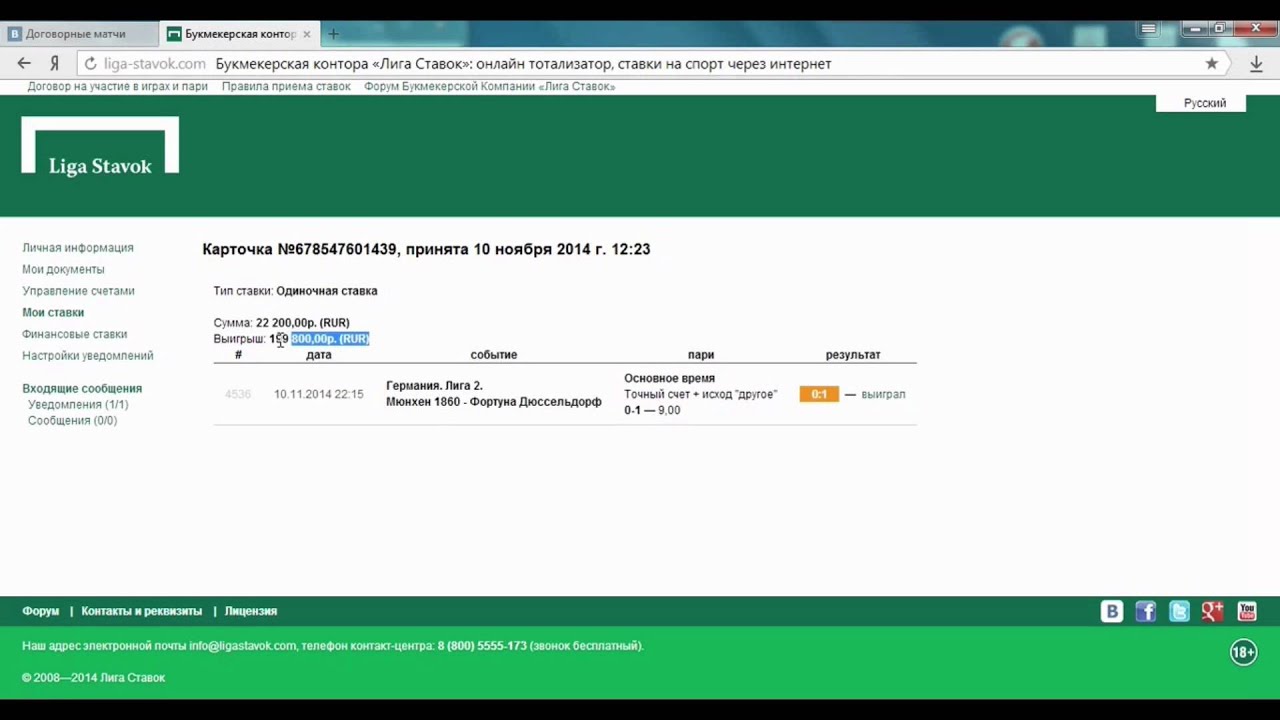Click date 10.11.2014 22:15 cell
1280x720 pixels.
[319, 395]
